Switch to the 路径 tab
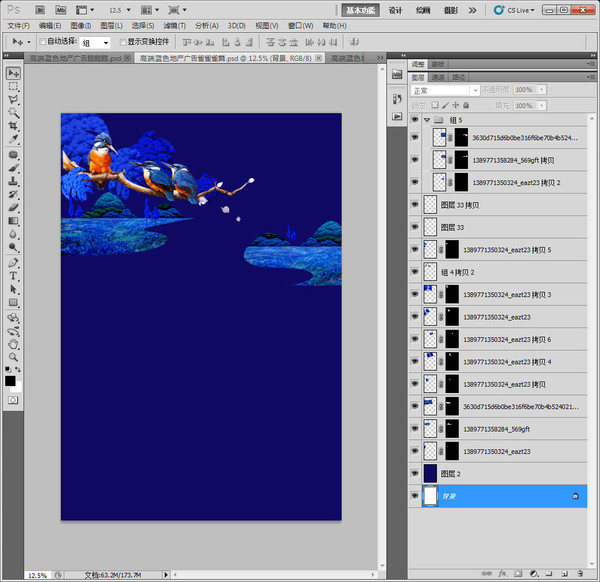Viewport: 600px width, 582px height. point(458,77)
